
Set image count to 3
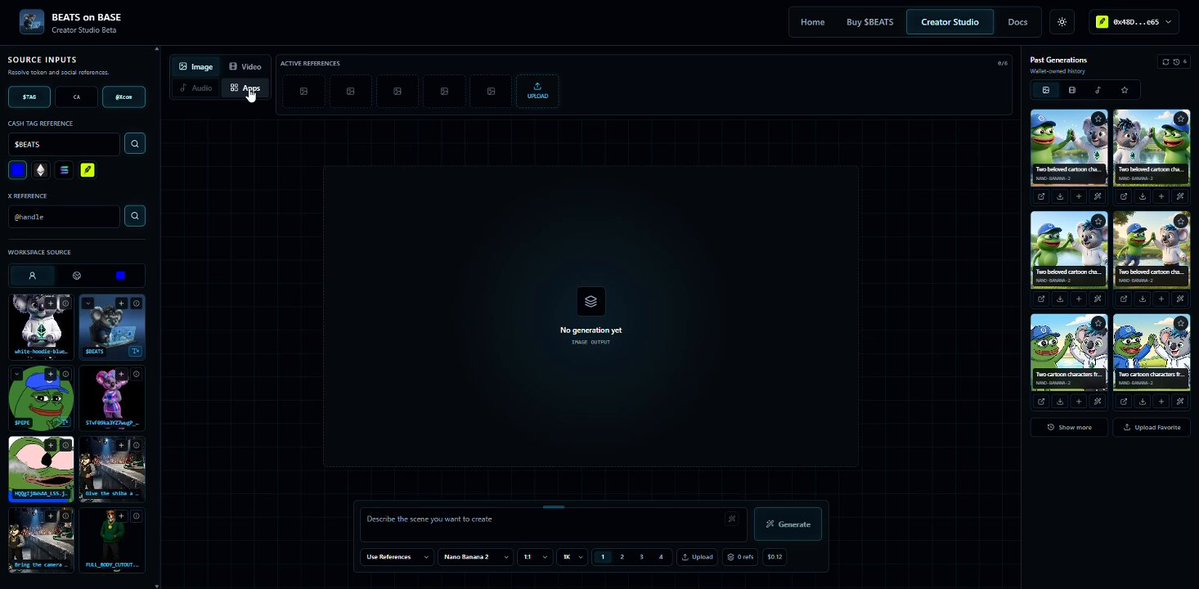[x=642, y=557]
